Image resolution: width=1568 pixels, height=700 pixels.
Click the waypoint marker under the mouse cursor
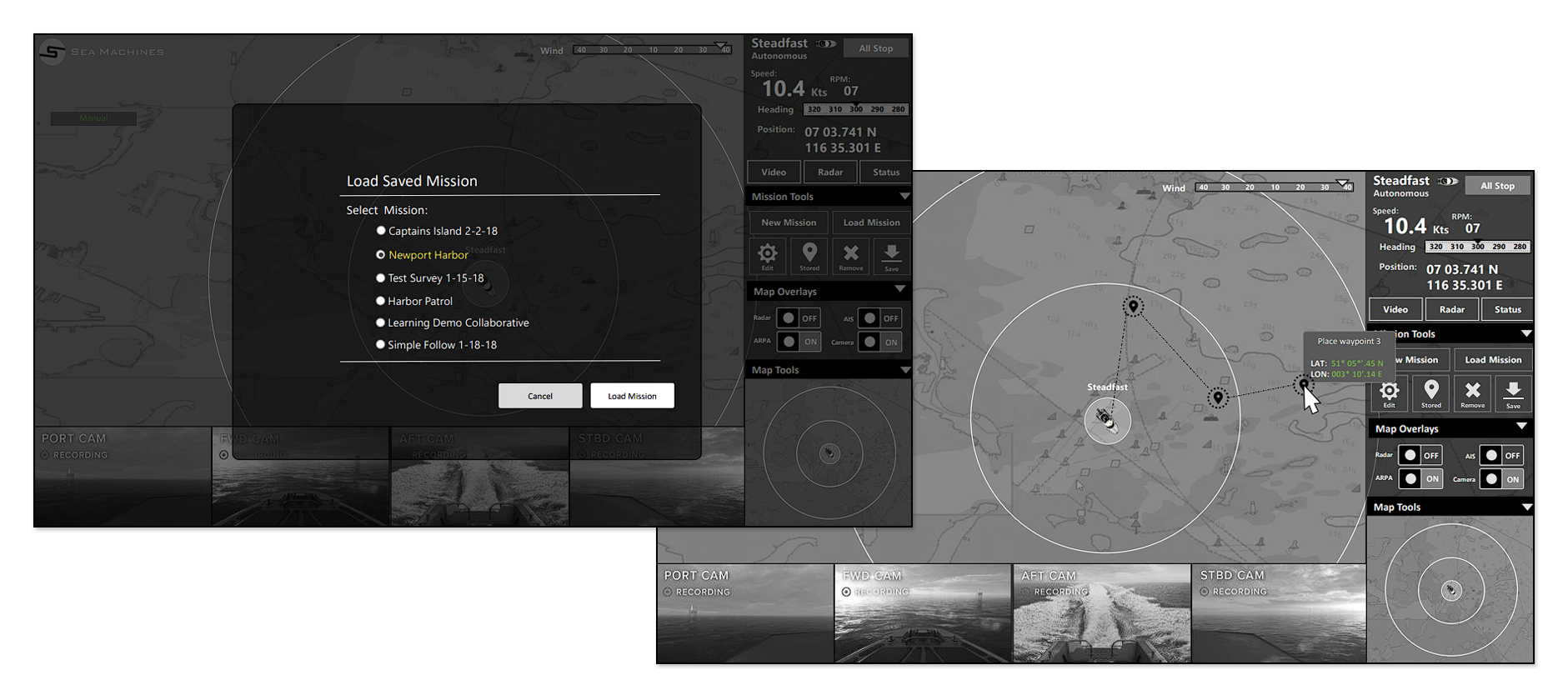coord(1304,384)
